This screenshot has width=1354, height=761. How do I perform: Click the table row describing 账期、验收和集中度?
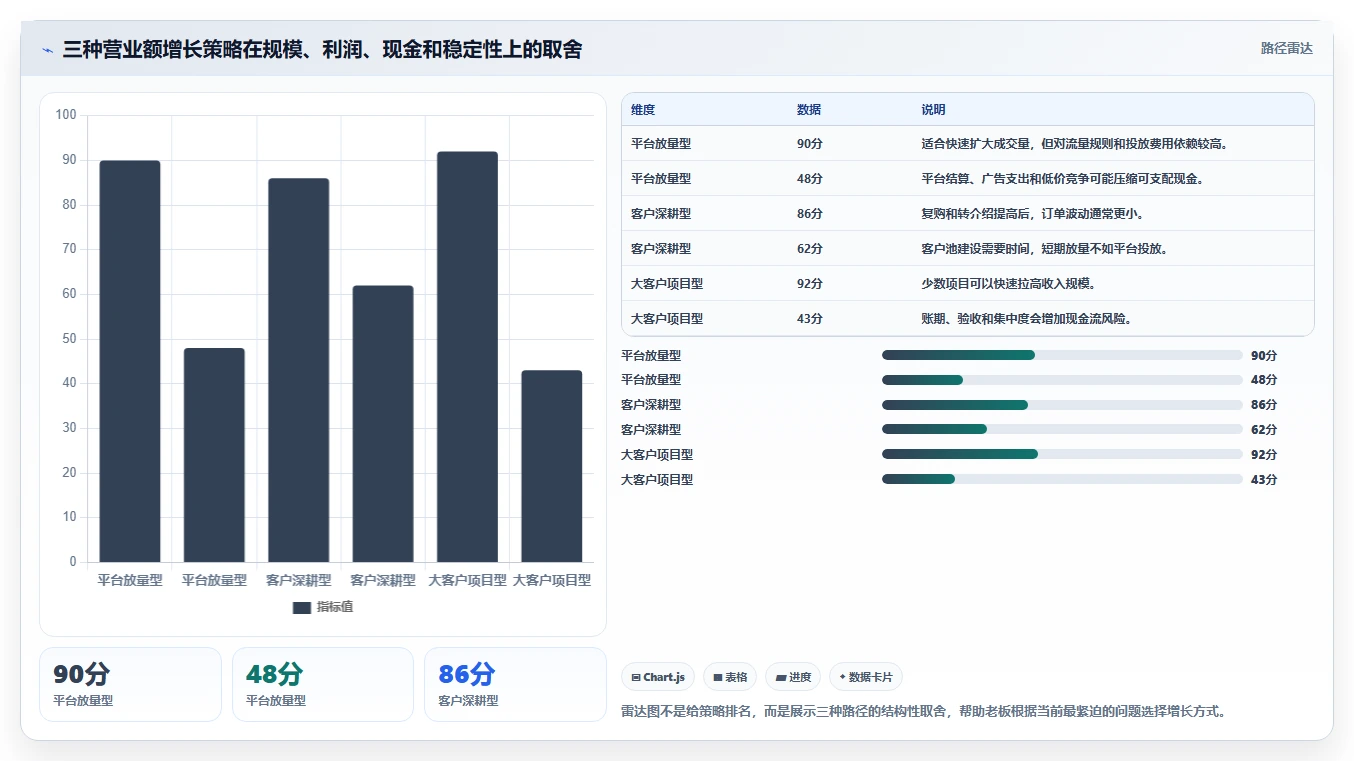coord(968,318)
